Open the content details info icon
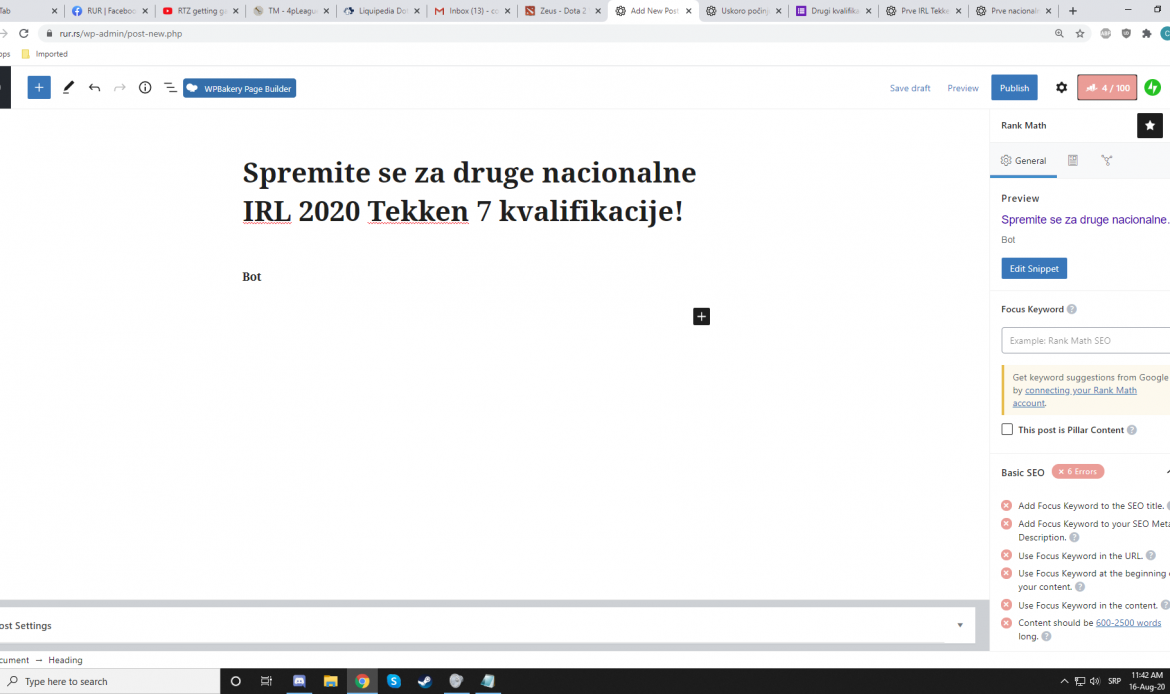Viewport: 1170px width, 694px height. pos(145,88)
